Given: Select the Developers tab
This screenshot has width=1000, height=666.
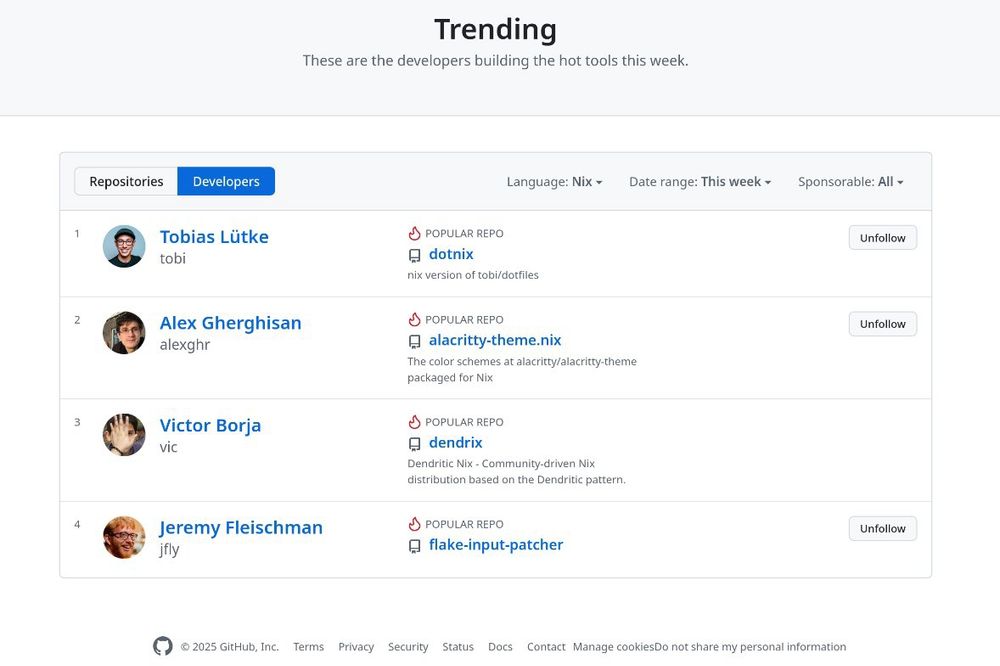Looking at the screenshot, I should [226, 182].
